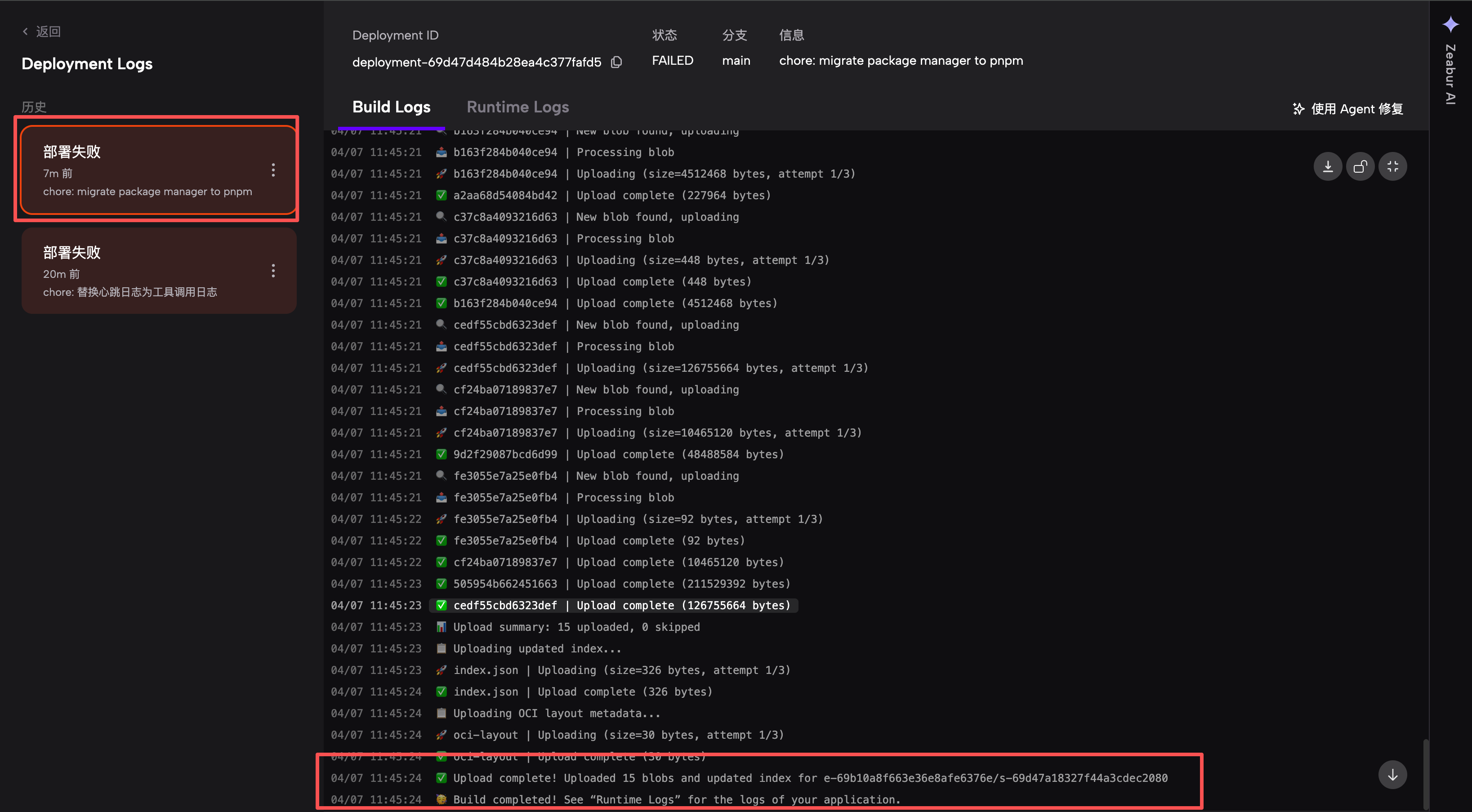Click the FAILED status value
This screenshot has height=812, width=1472.
click(673, 61)
